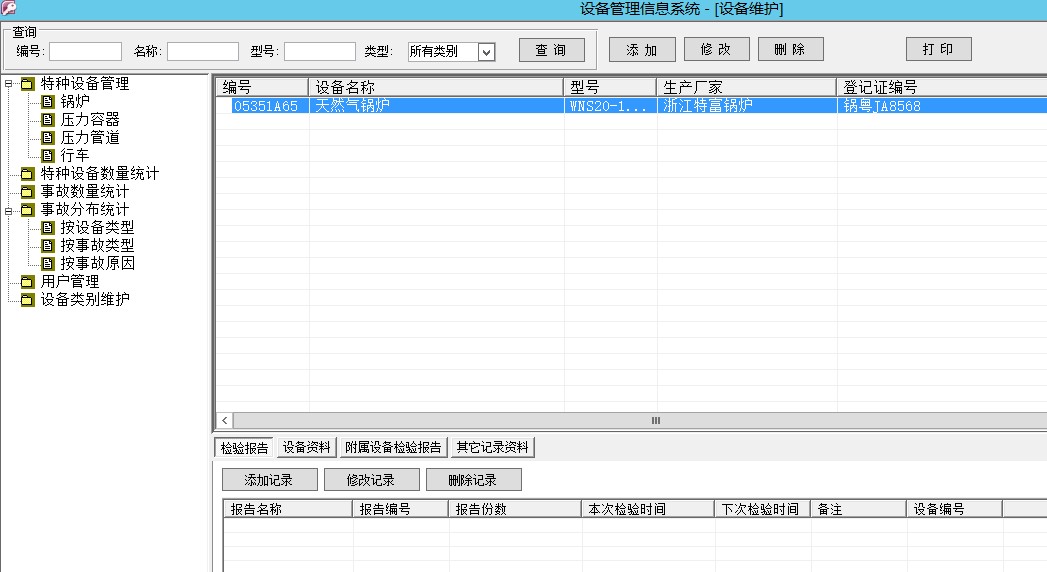Image resolution: width=1047 pixels, height=572 pixels.
Task: Open 设备类别维护 in the tree
Action: [x=85, y=300]
